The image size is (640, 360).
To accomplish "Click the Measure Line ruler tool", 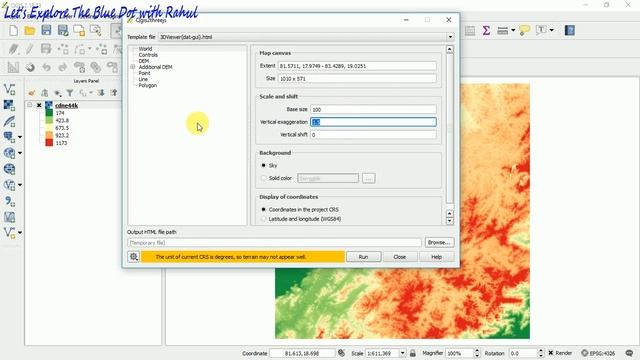I will pyautogui.click(x=503, y=30).
